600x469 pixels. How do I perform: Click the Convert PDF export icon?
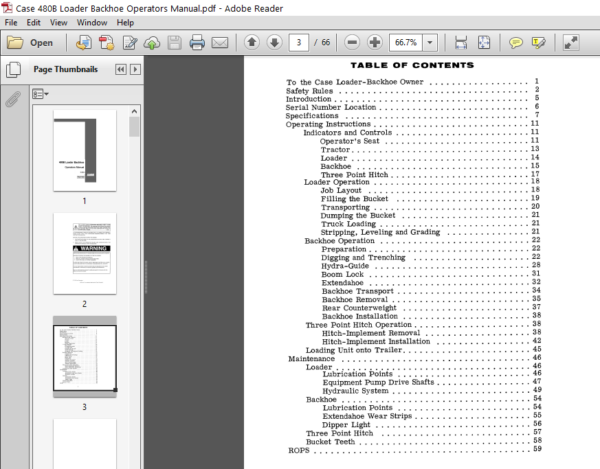click(x=107, y=42)
